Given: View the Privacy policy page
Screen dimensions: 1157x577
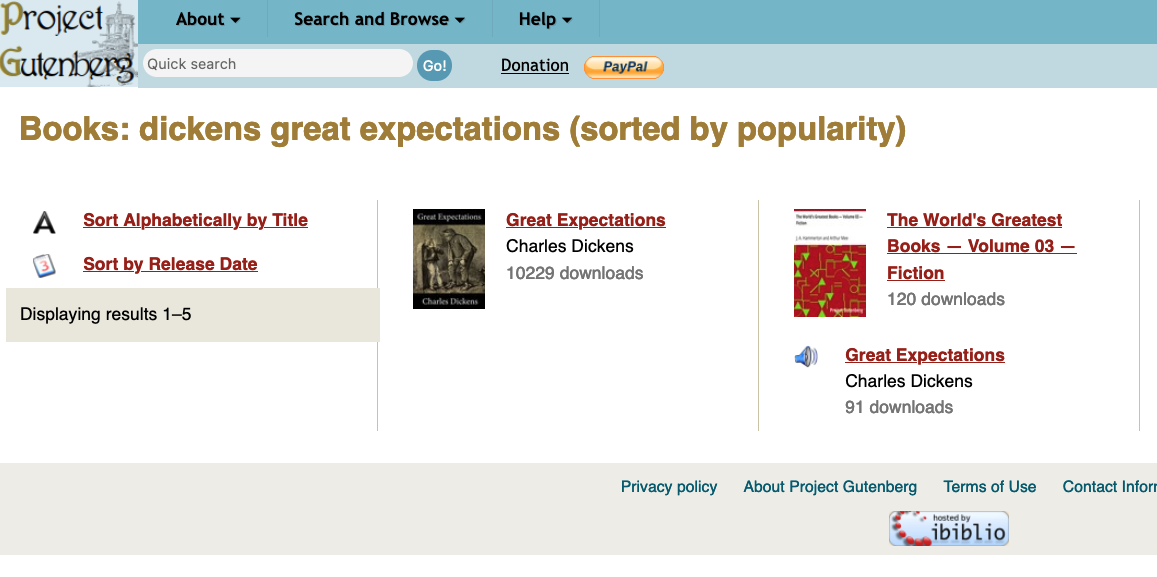Looking at the screenshot, I should [669, 487].
